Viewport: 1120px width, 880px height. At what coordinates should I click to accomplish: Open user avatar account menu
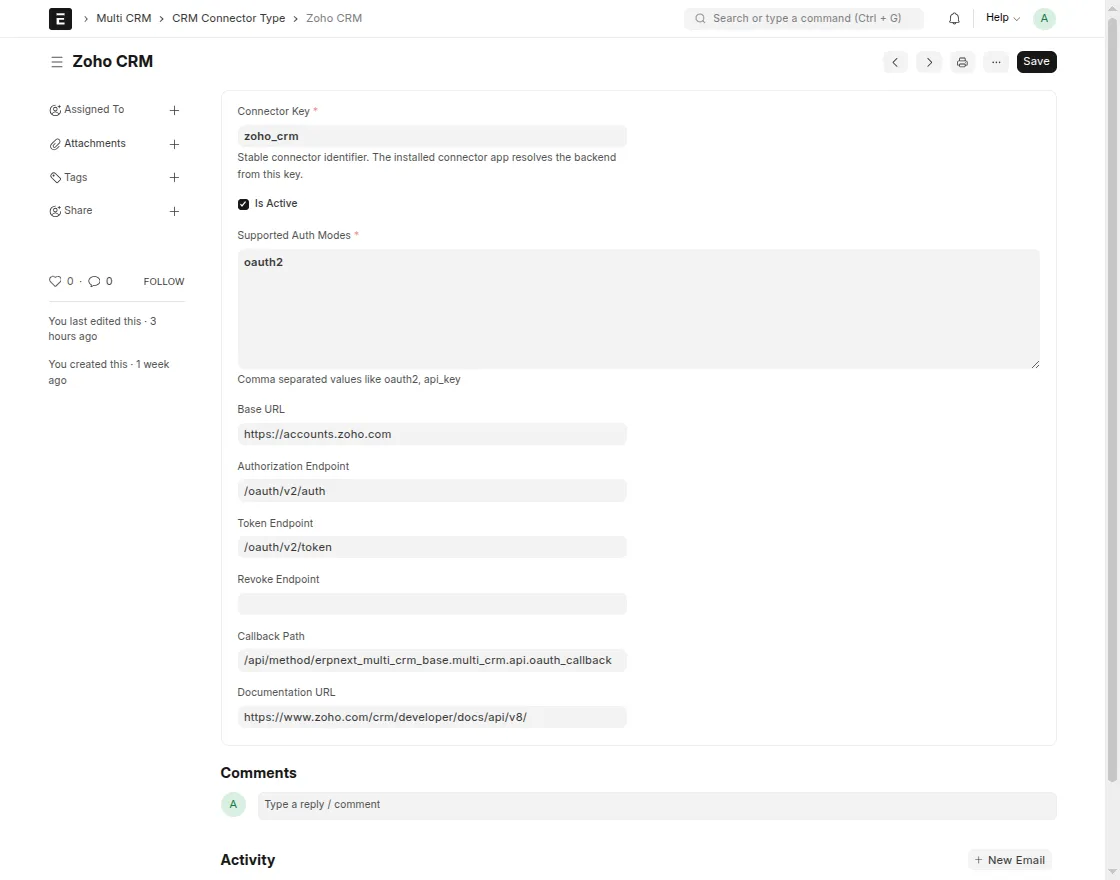tap(1044, 18)
